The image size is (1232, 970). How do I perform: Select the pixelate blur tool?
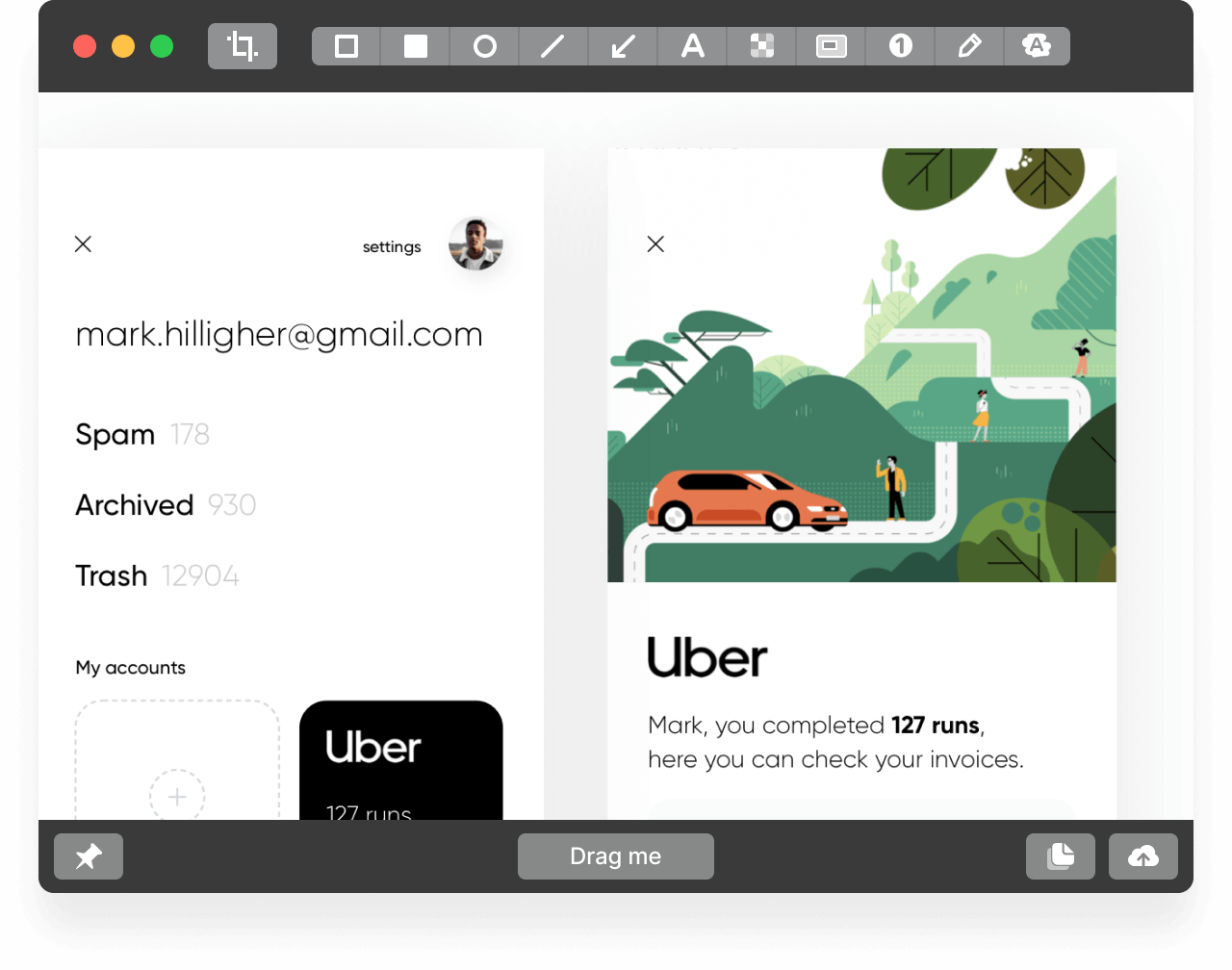point(762,46)
